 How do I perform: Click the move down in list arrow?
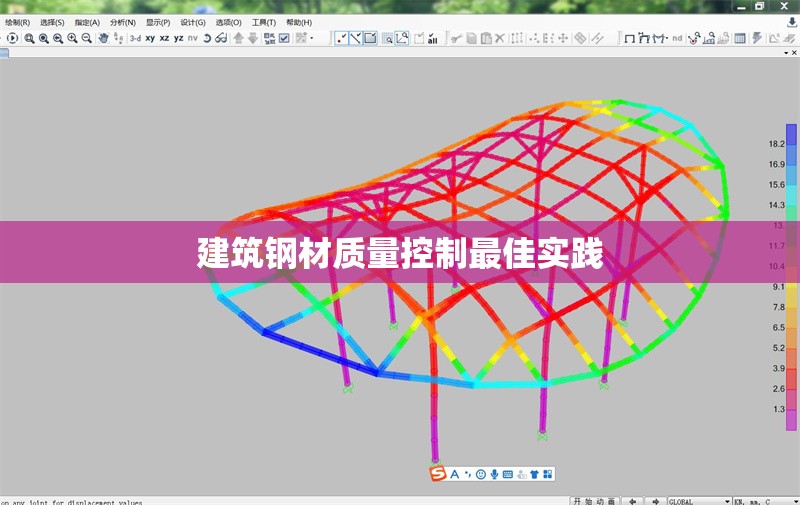253,38
